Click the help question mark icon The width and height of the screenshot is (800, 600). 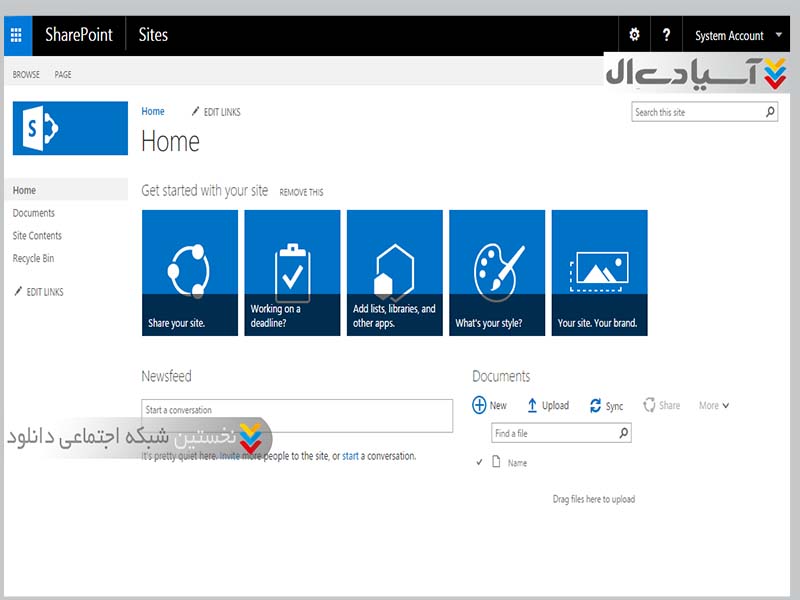(666, 35)
